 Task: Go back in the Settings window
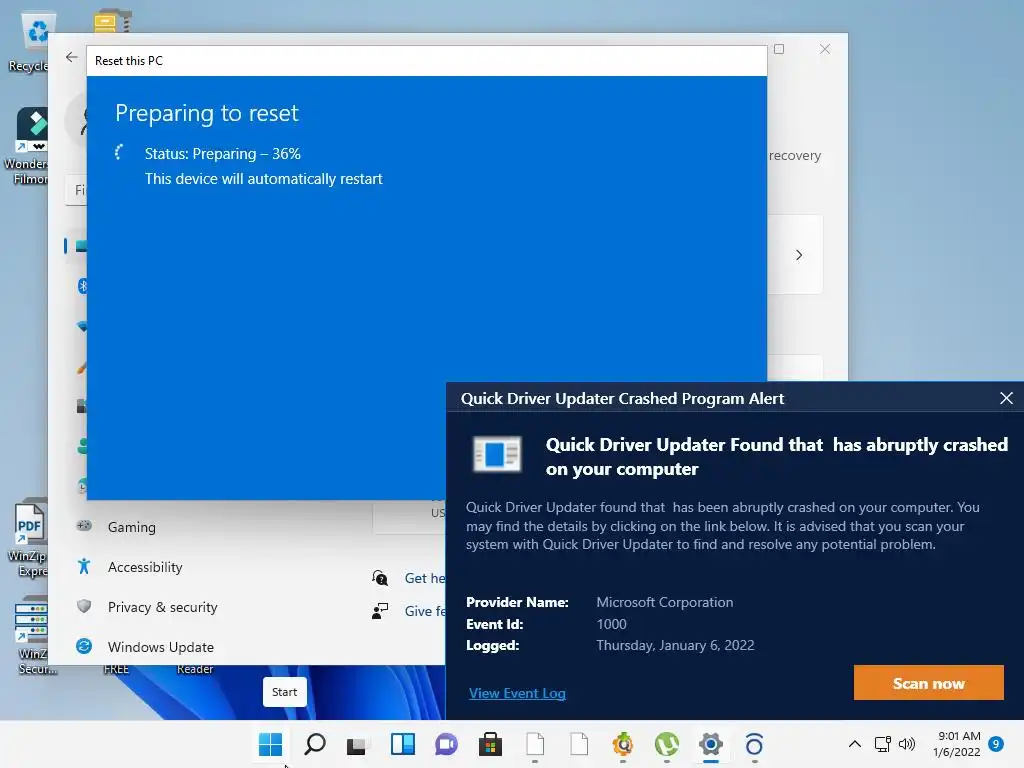(72, 57)
